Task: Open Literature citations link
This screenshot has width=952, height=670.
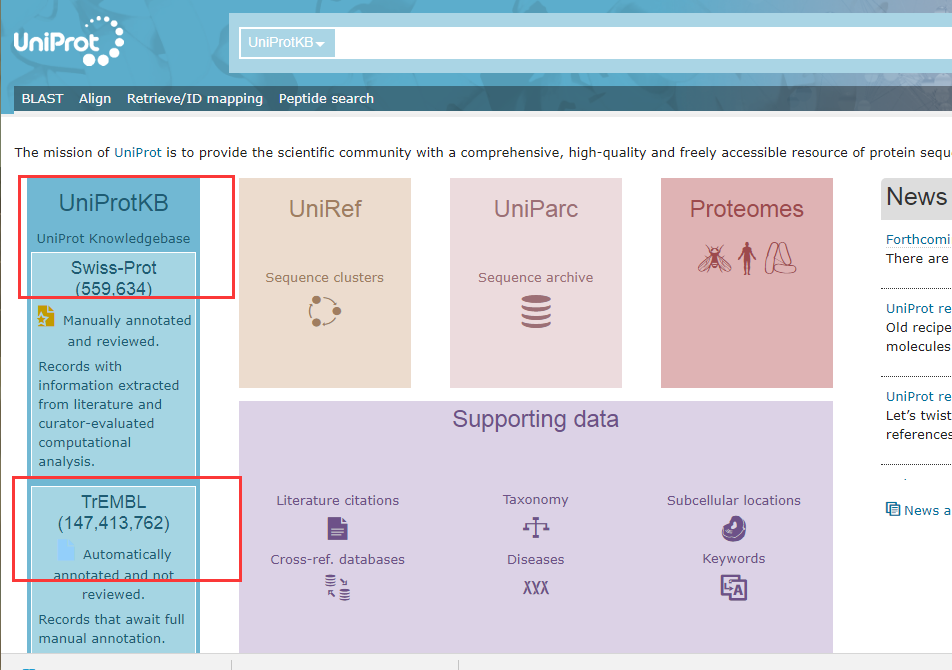Action: pos(338,500)
